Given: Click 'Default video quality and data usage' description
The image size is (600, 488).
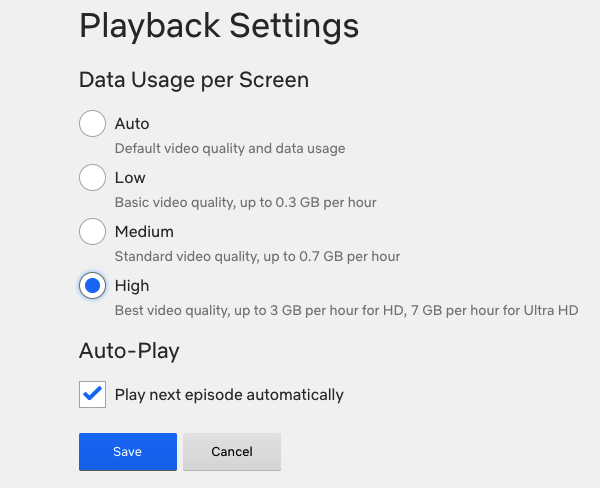Looking at the screenshot, I should [x=230, y=149].
